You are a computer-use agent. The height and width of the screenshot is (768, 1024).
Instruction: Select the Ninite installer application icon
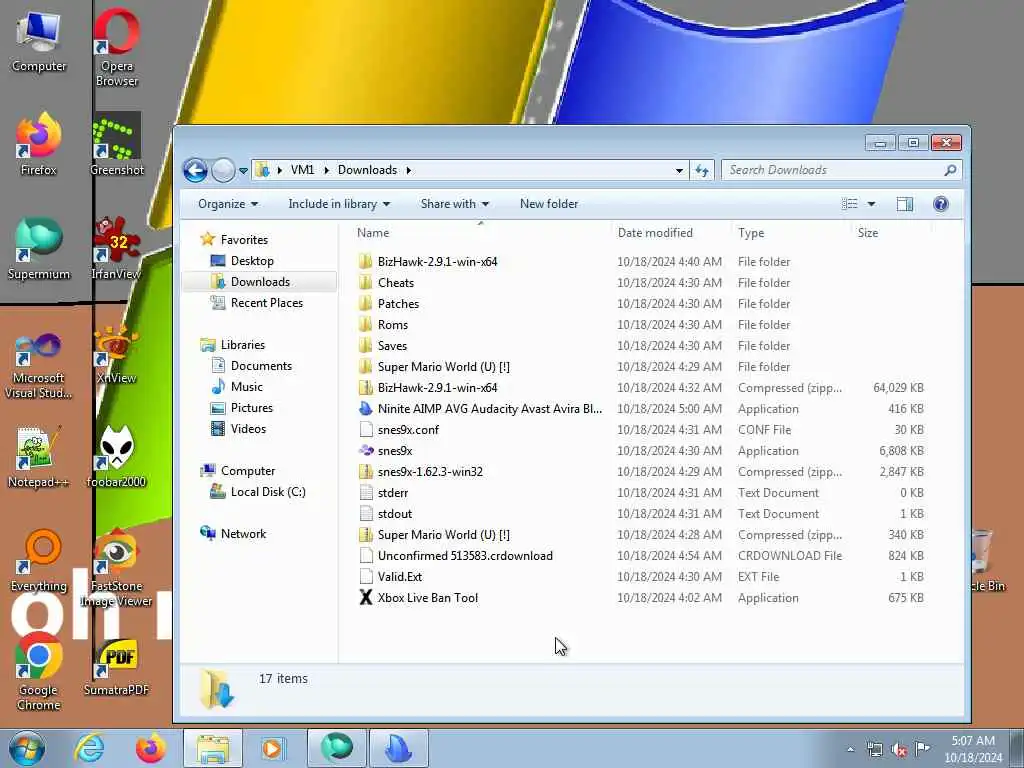(x=366, y=409)
